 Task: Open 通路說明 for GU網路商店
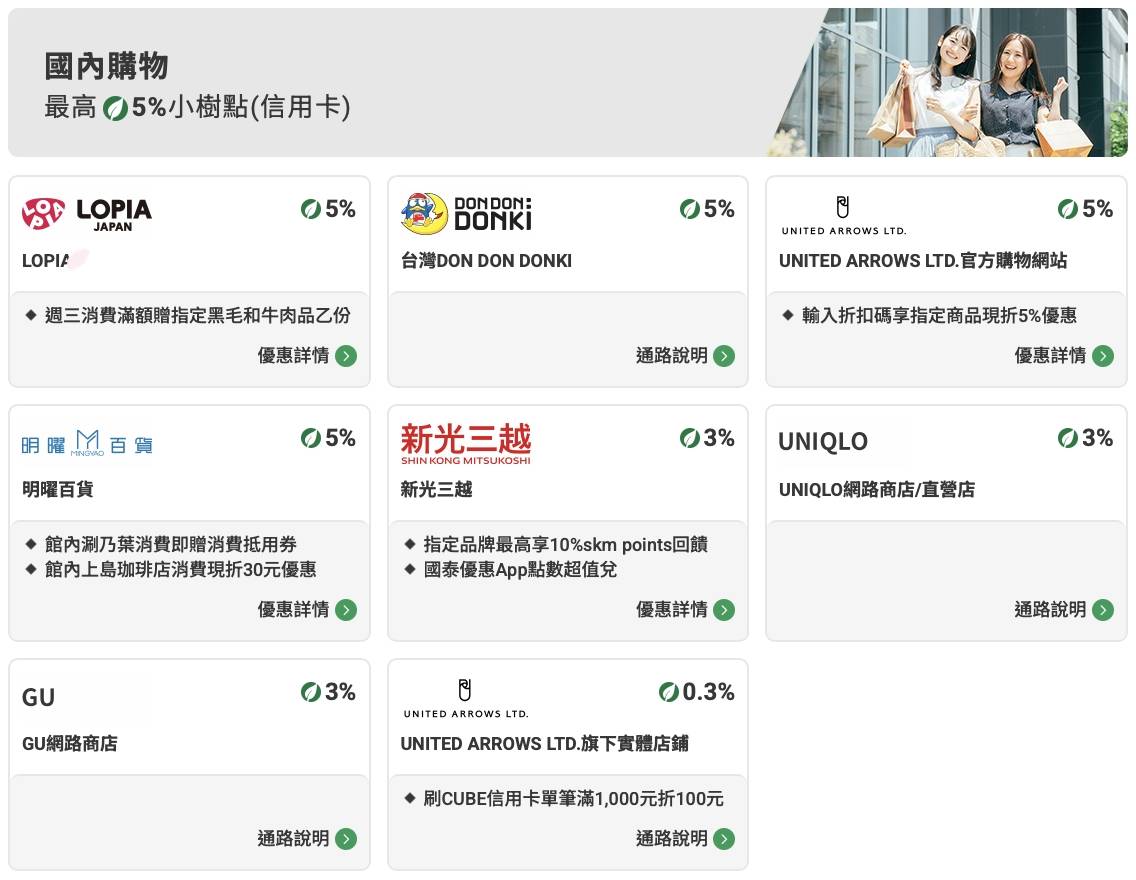(x=307, y=839)
